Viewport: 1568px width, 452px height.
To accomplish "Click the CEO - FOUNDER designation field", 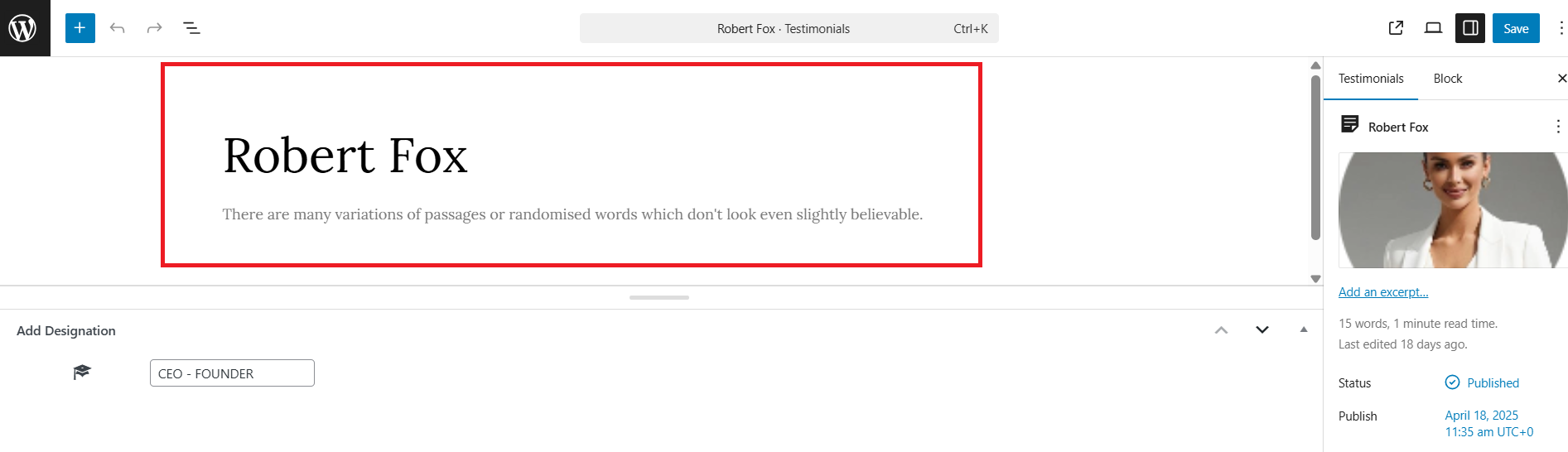I will (232, 373).
